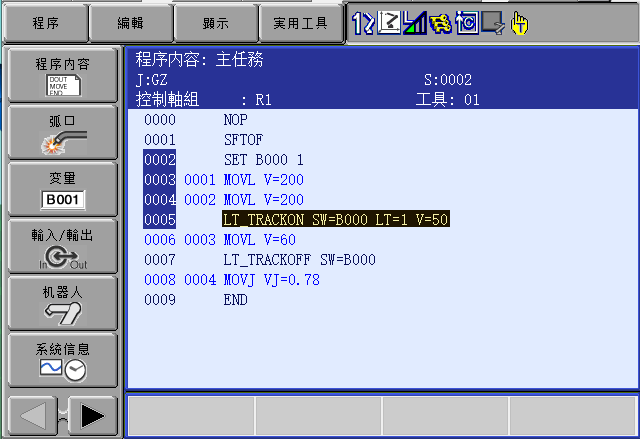
Task: Open the 程序 menu in top bar
Action: click(44, 22)
